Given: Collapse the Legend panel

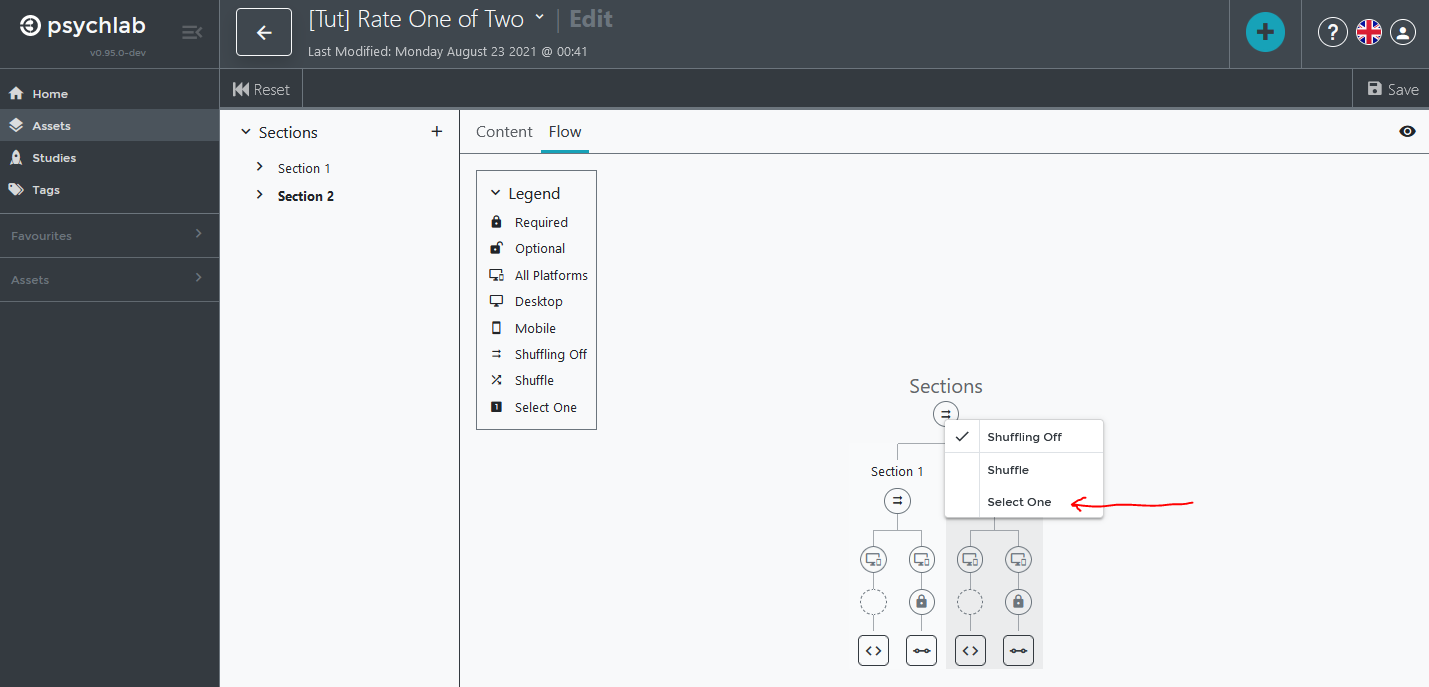Looking at the screenshot, I should click(x=495, y=192).
